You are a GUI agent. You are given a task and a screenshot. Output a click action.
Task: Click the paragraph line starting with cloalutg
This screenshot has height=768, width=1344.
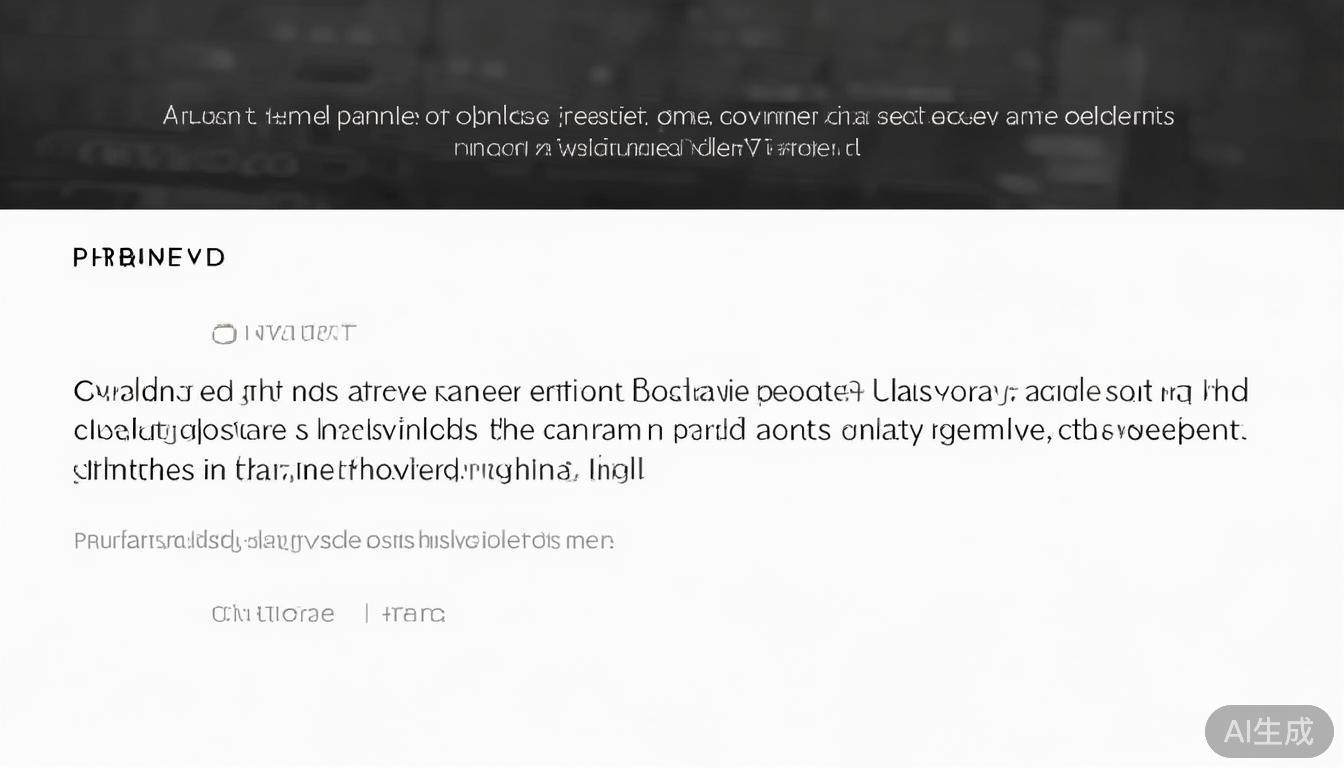660,431
